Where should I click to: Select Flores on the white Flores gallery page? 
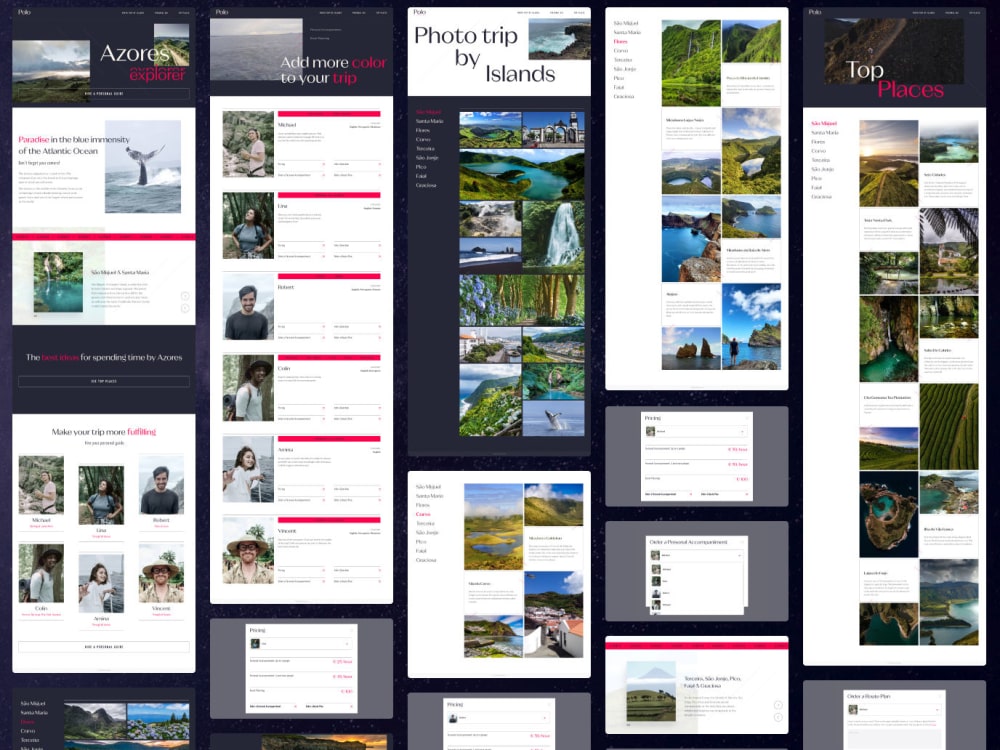tap(621, 41)
